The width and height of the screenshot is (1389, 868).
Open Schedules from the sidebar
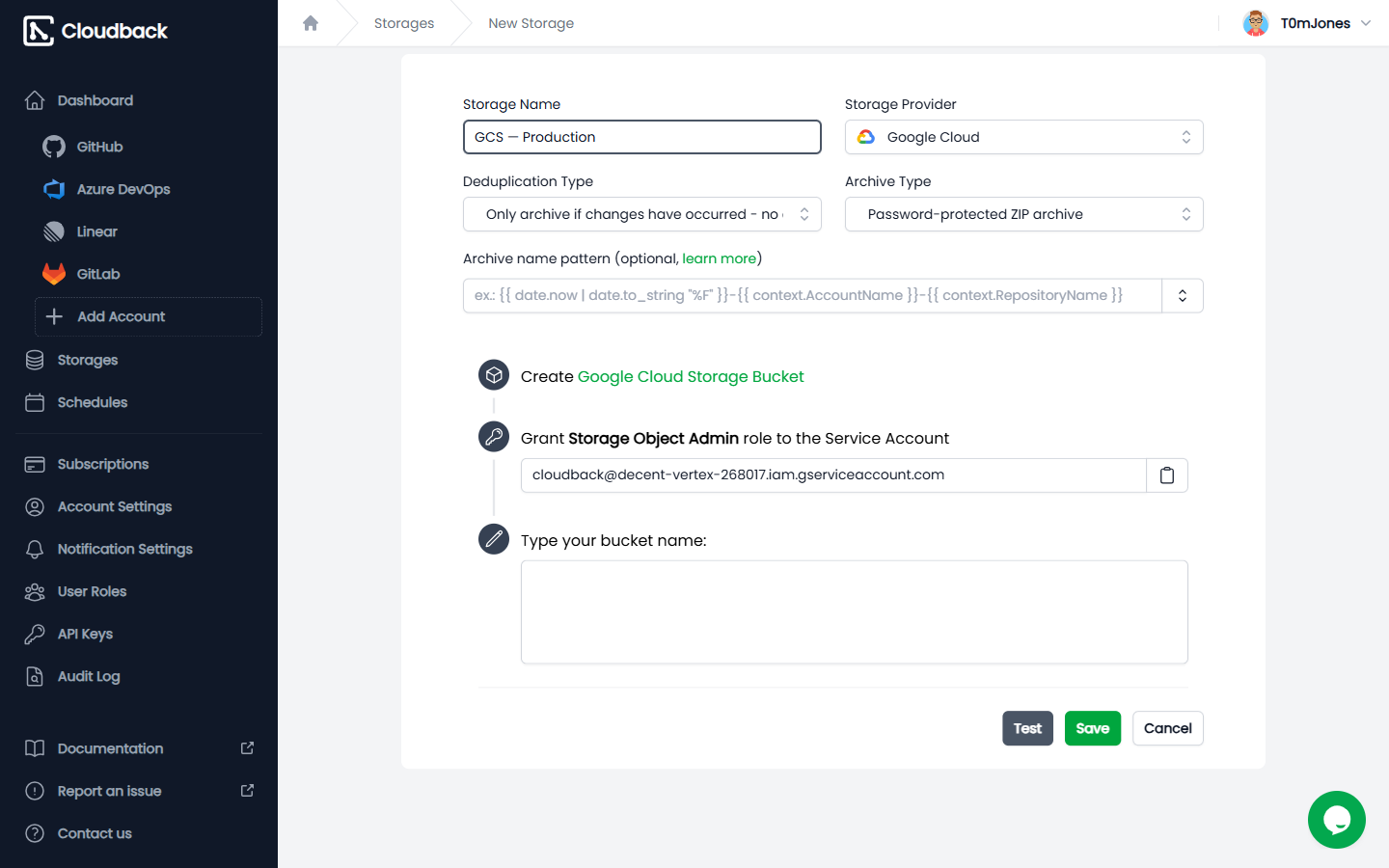93,402
